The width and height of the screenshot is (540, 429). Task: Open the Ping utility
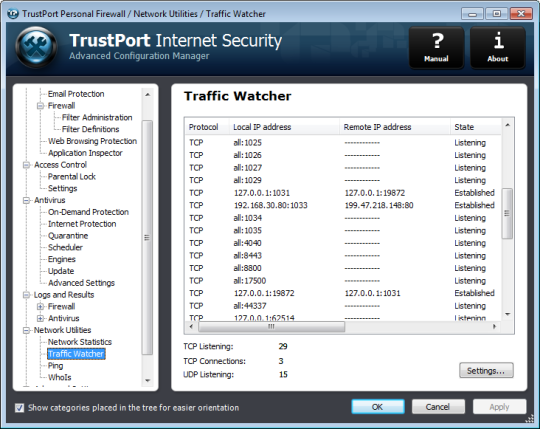pos(55,366)
